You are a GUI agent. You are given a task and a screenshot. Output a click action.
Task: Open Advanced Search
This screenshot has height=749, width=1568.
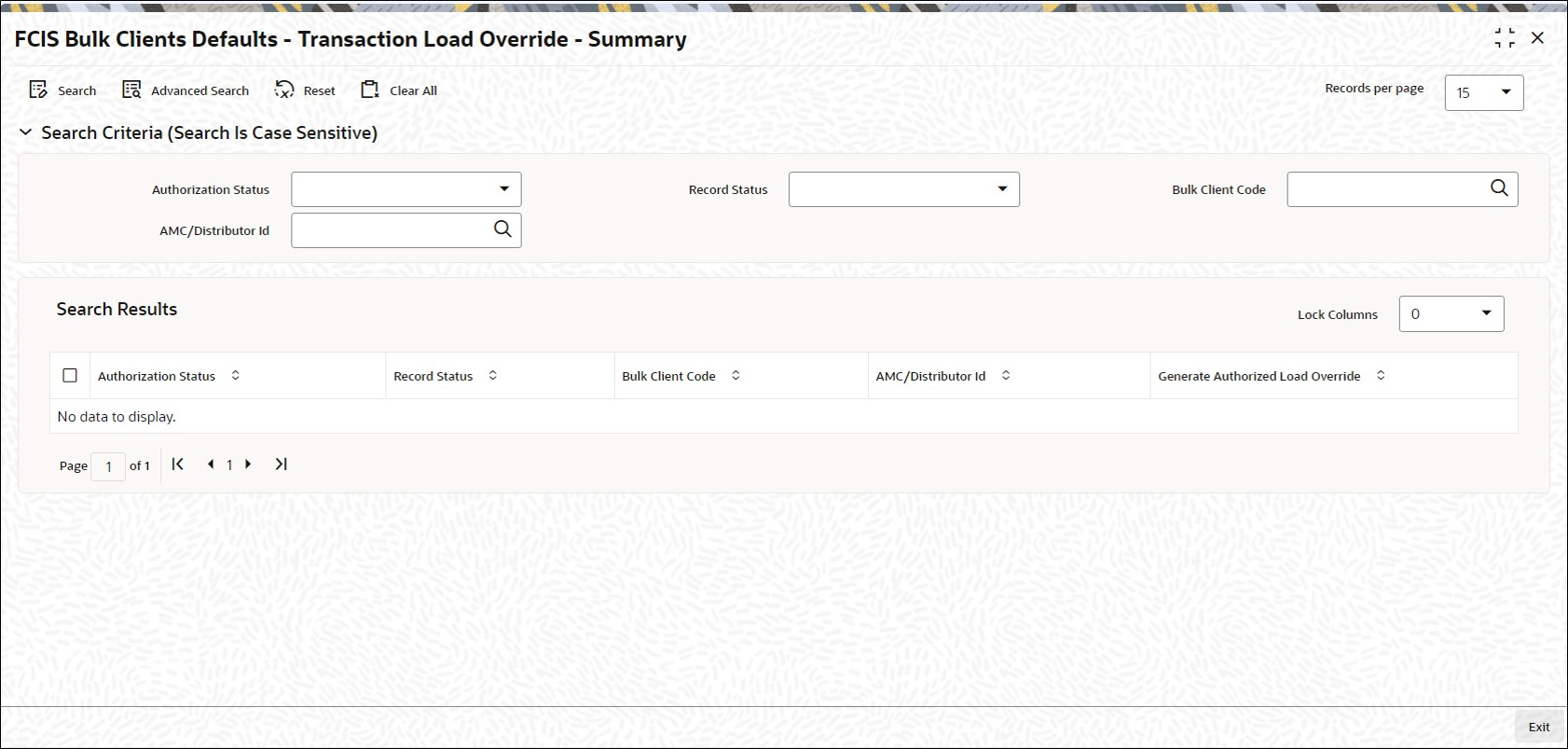click(186, 90)
